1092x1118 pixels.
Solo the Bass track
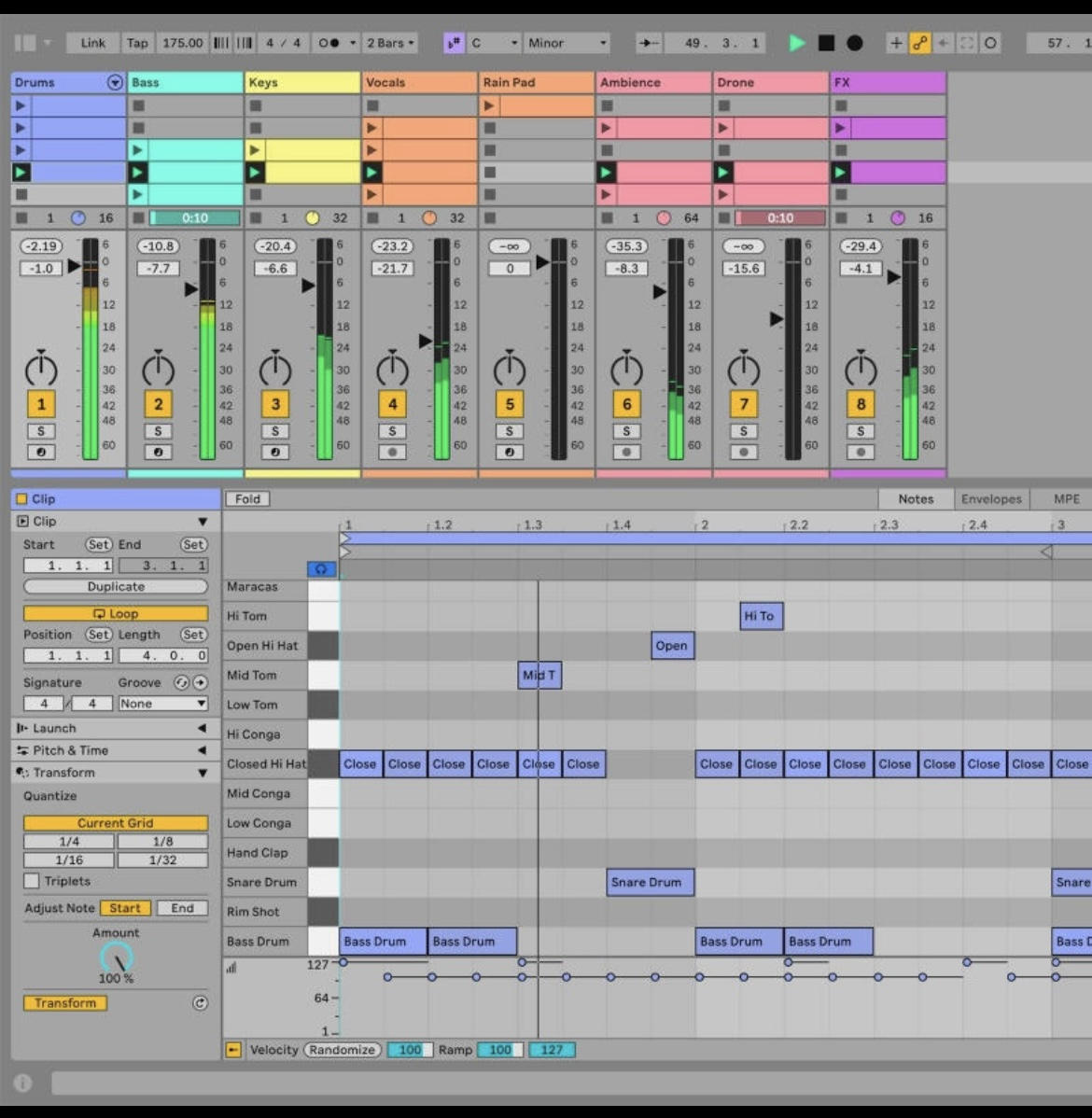click(158, 431)
